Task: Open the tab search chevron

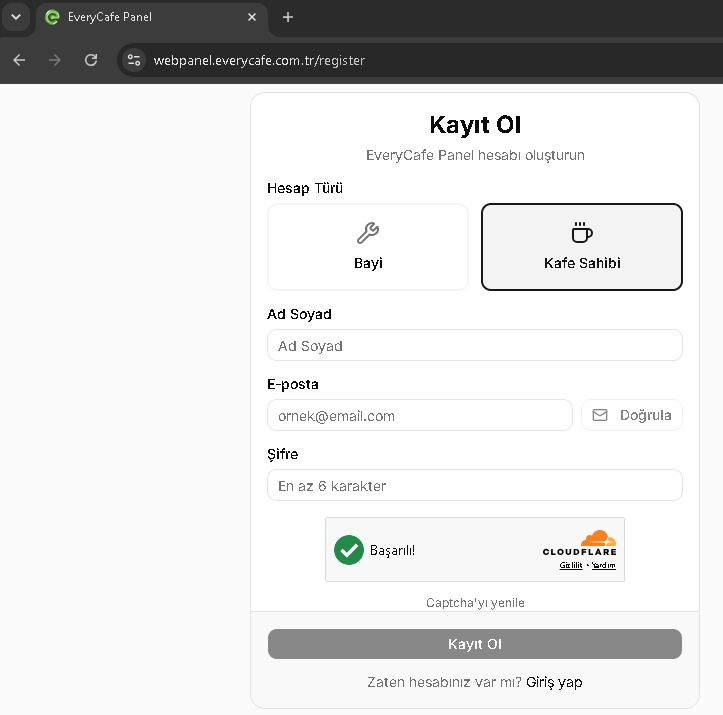Action: [16, 17]
